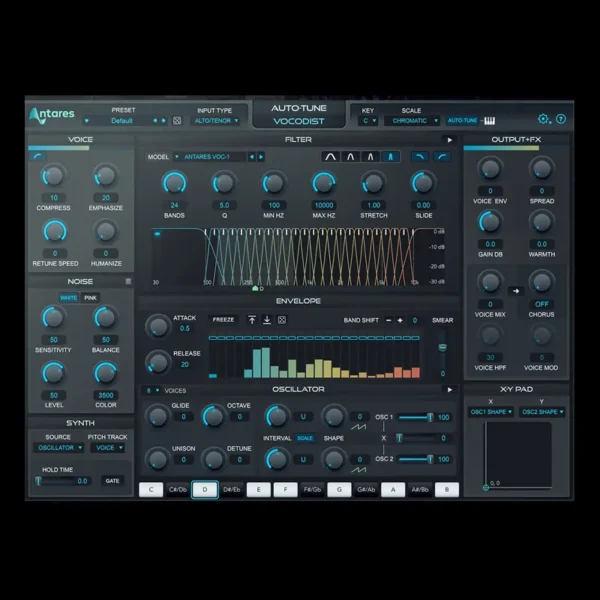Viewport: 600px width, 600px height.
Task: Click the Noise section power square icon
Action: 128,282
